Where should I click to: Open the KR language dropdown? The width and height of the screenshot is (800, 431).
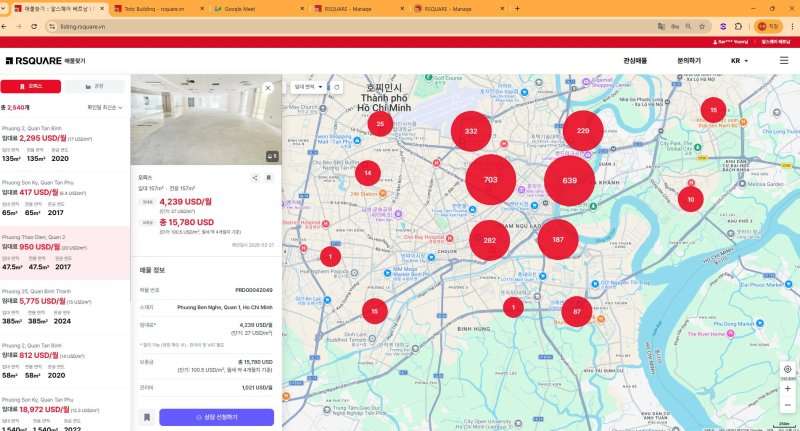[741, 61]
